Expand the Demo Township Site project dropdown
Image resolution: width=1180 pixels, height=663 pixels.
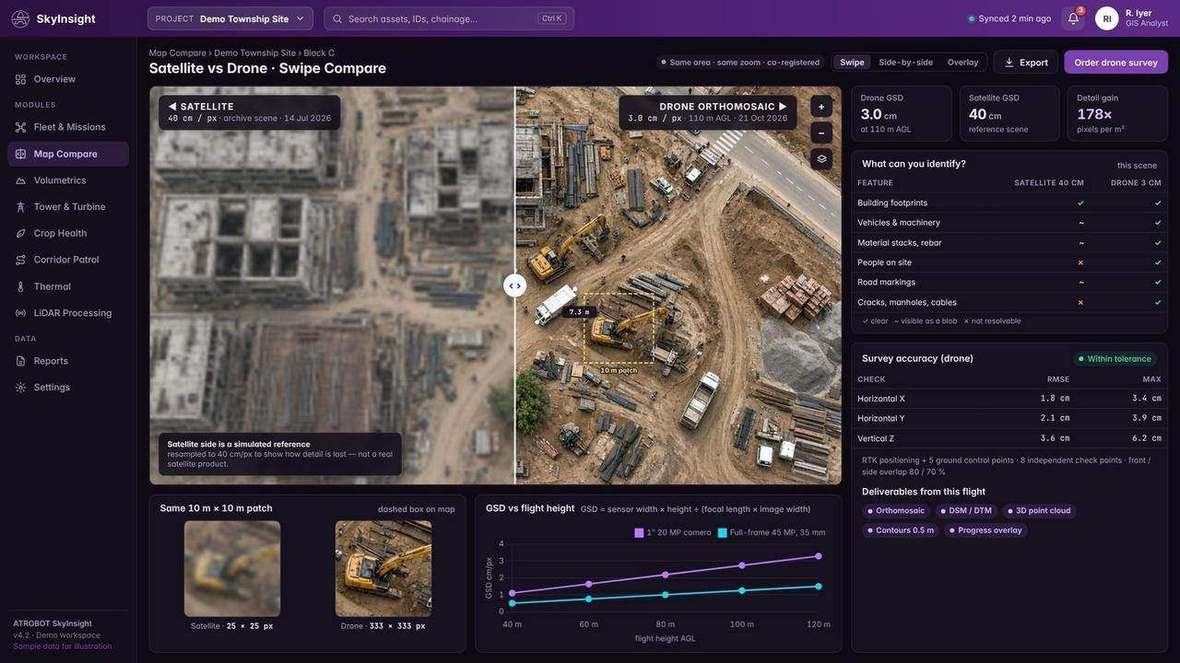pyautogui.click(x=230, y=19)
